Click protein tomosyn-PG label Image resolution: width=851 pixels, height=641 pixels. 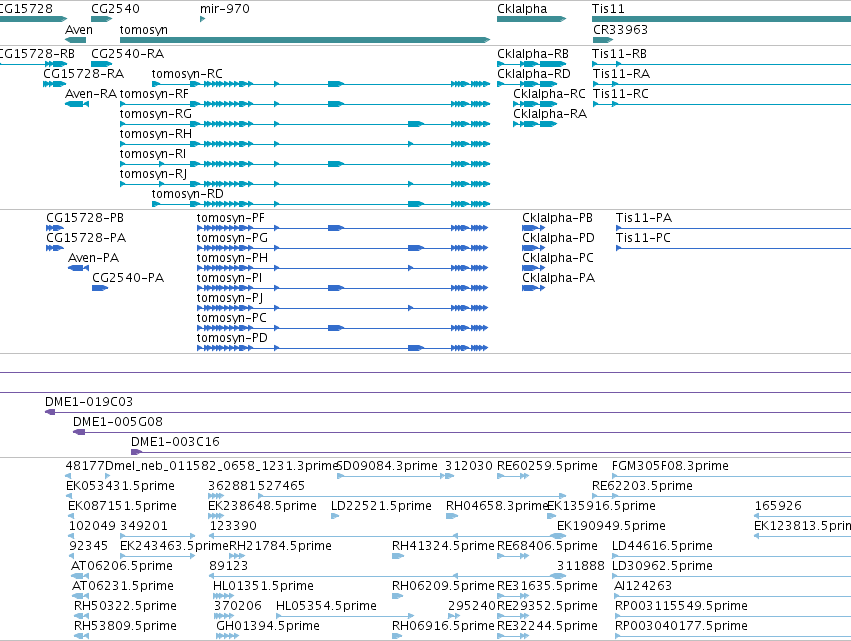[232, 238]
